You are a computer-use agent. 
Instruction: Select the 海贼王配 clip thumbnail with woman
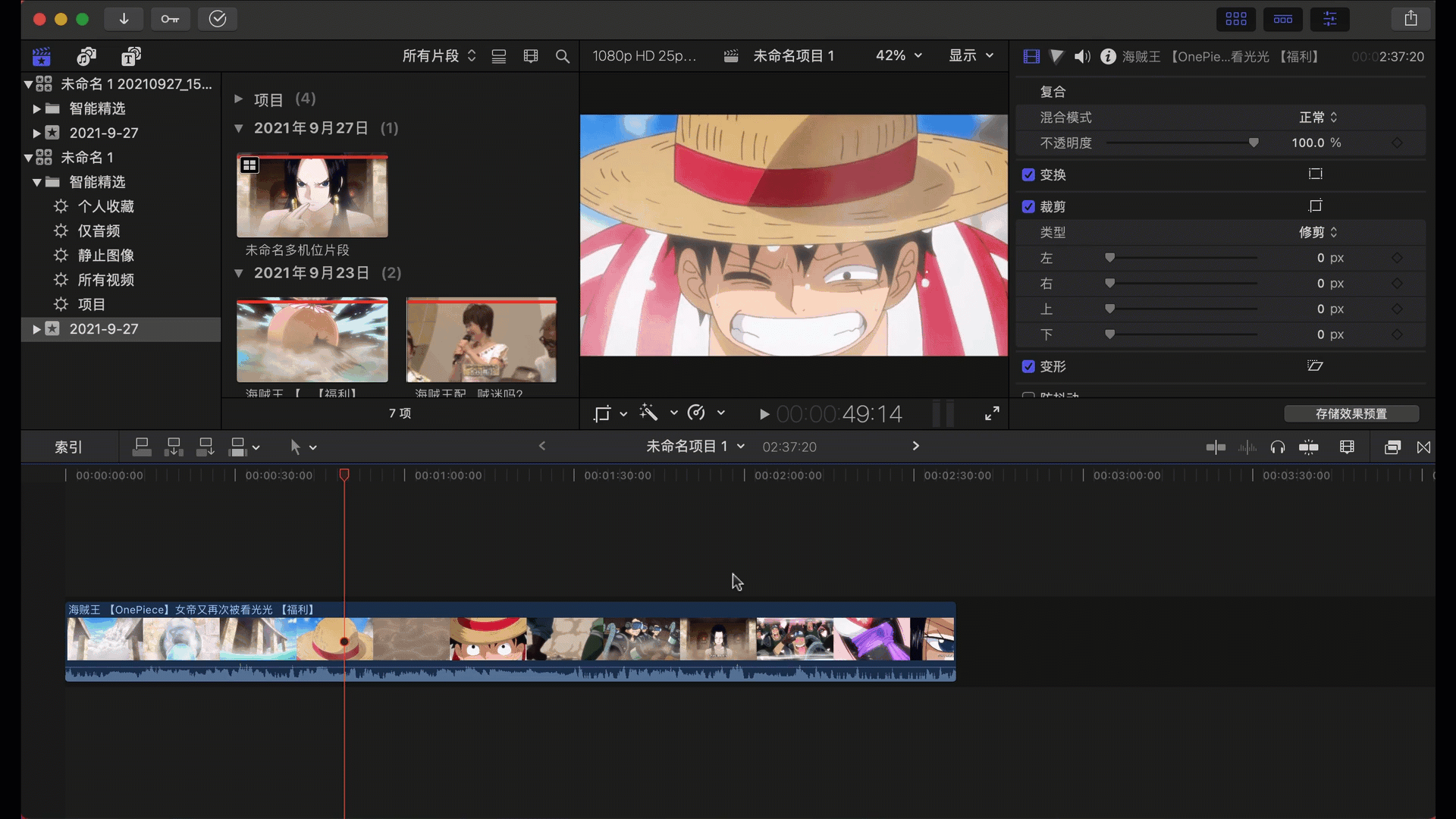click(x=482, y=340)
